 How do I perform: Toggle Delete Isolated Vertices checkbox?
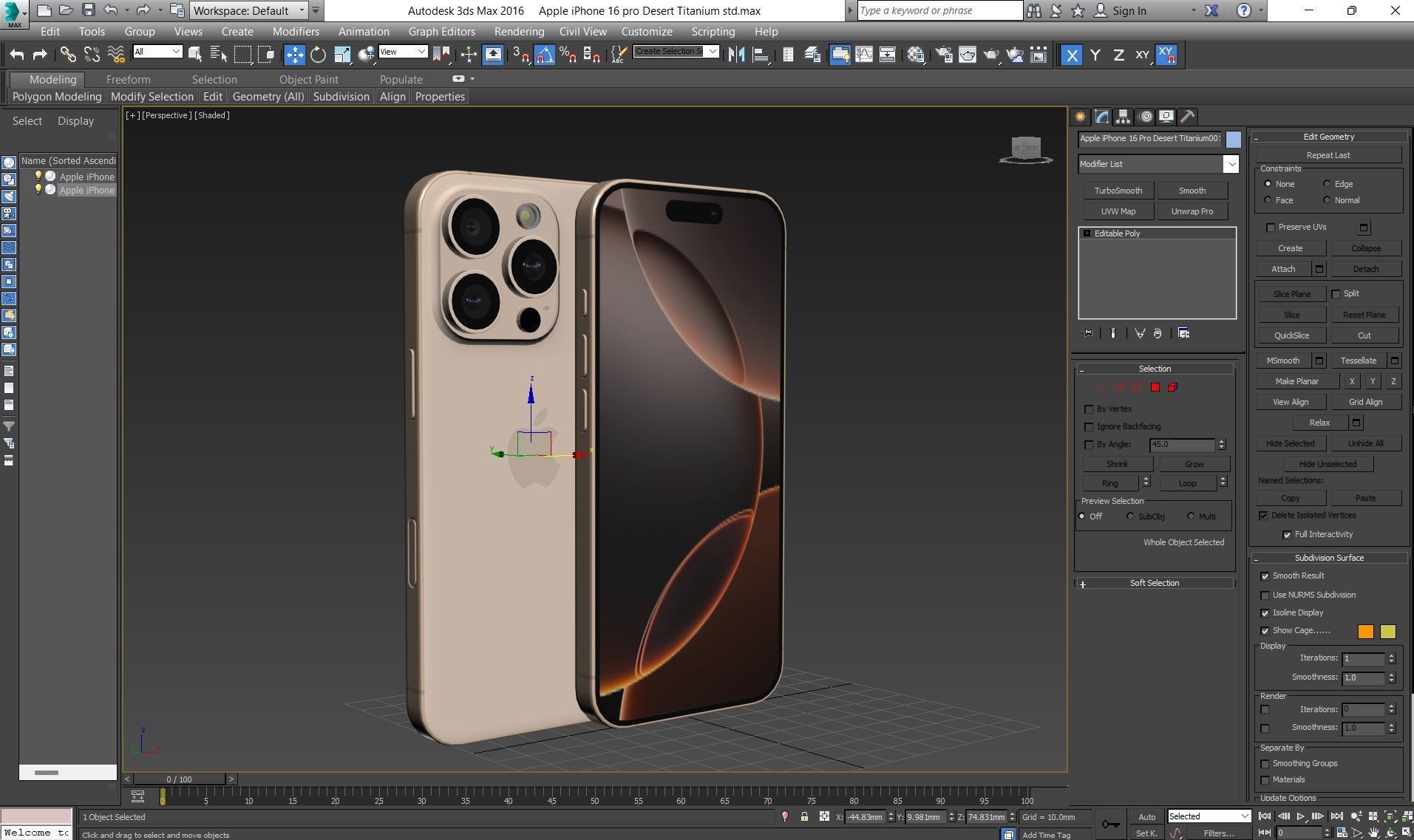pyautogui.click(x=1263, y=516)
